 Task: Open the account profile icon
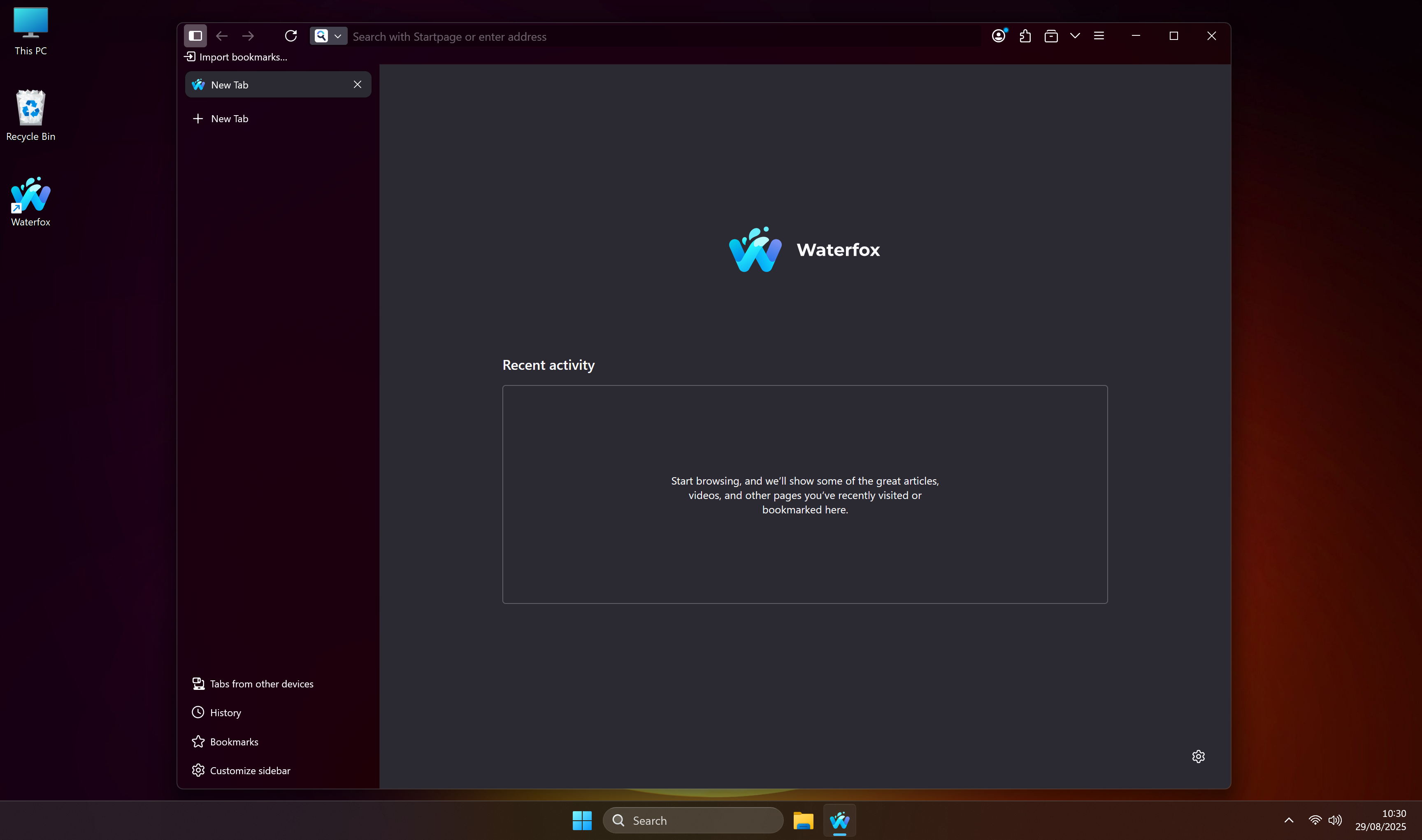pyautogui.click(x=998, y=36)
